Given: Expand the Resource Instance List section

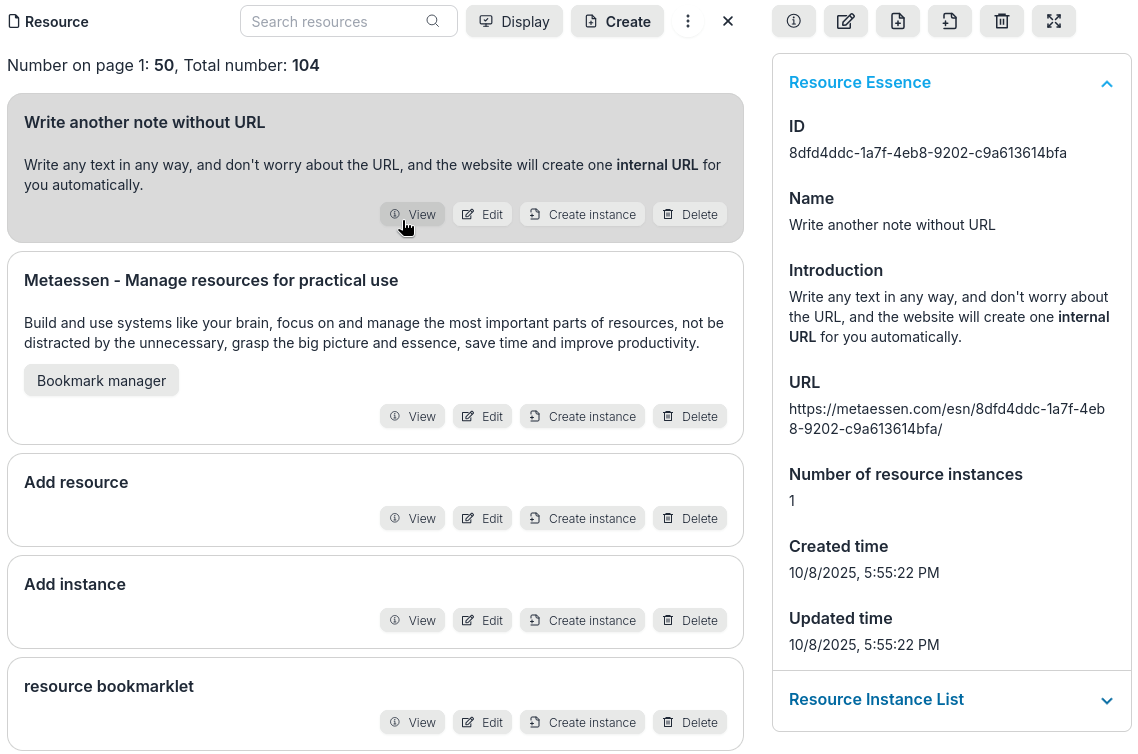Looking at the screenshot, I should tap(1106, 701).
